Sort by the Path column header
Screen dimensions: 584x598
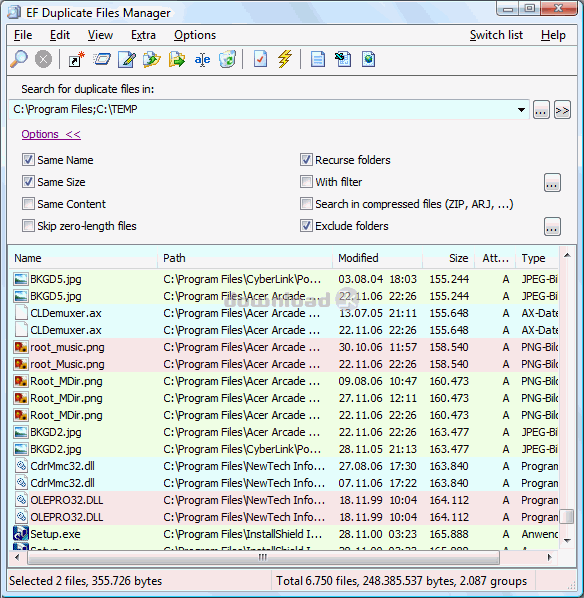pos(245,258)
